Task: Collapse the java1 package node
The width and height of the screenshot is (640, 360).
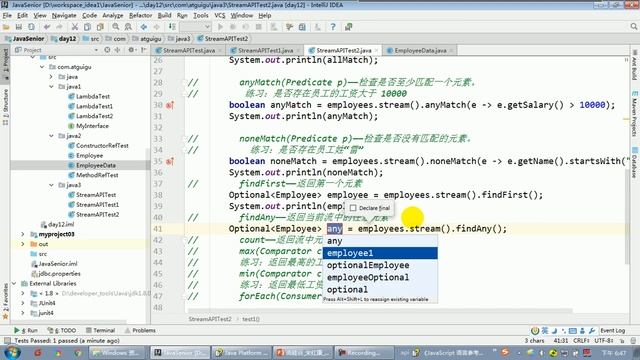Action: tap(51, 87)
